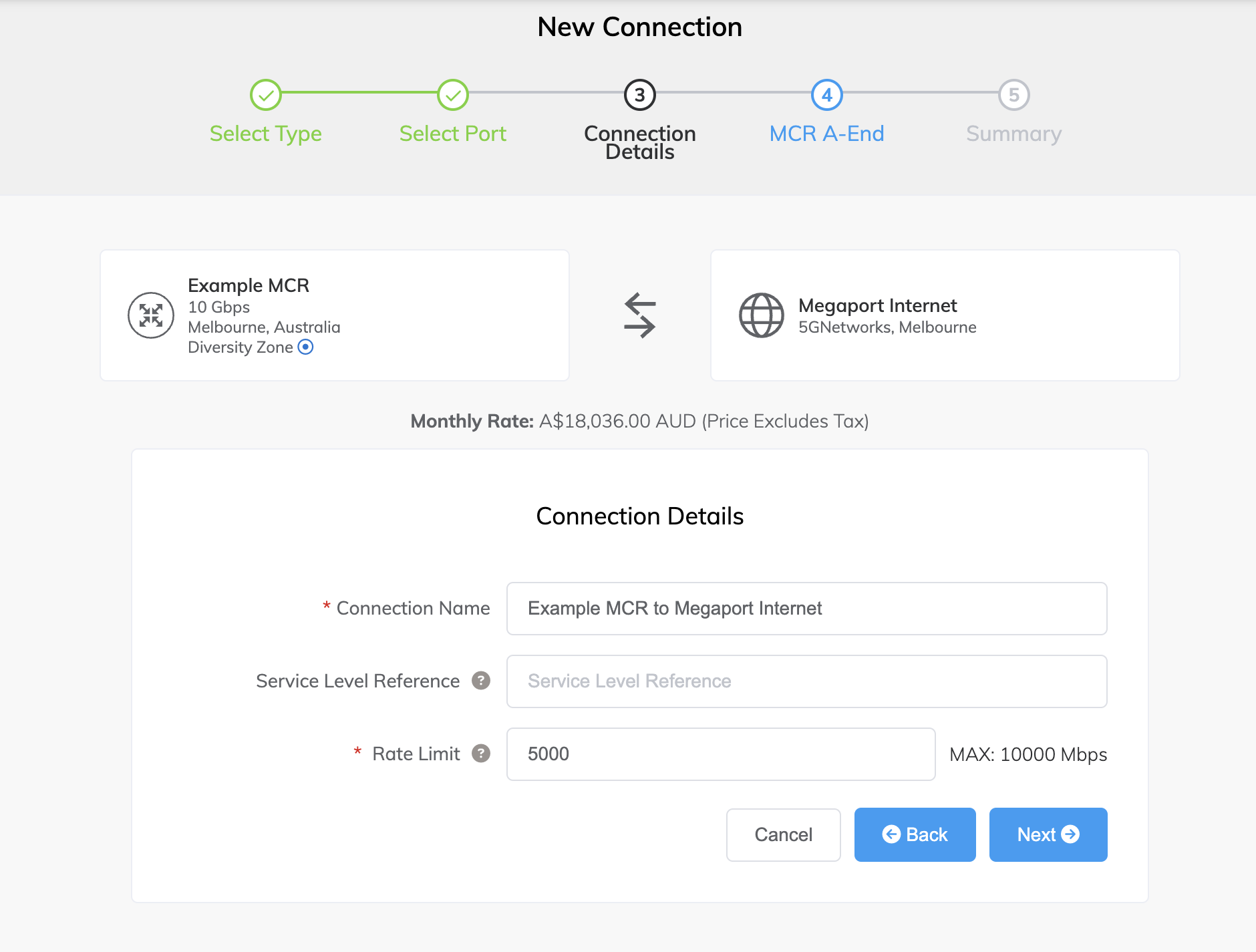Click the 'New Connection' page heading
The width and height of the screenshot is (1256, 952).
[640, 27]
